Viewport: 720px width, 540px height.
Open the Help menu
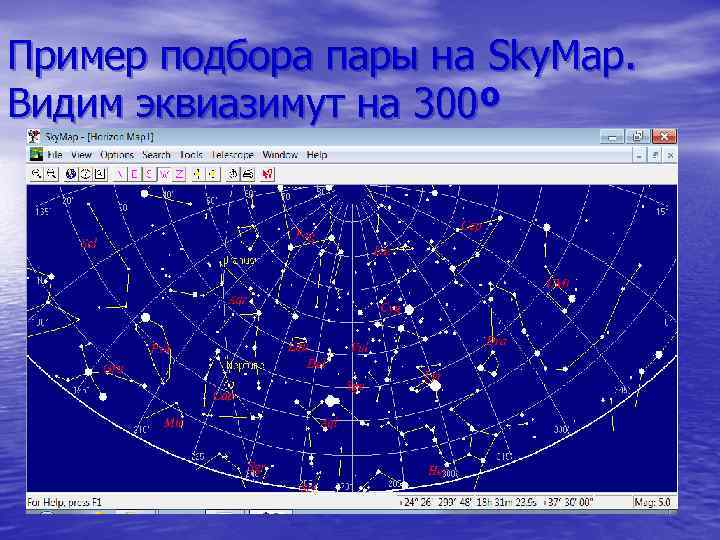[317, 155]
